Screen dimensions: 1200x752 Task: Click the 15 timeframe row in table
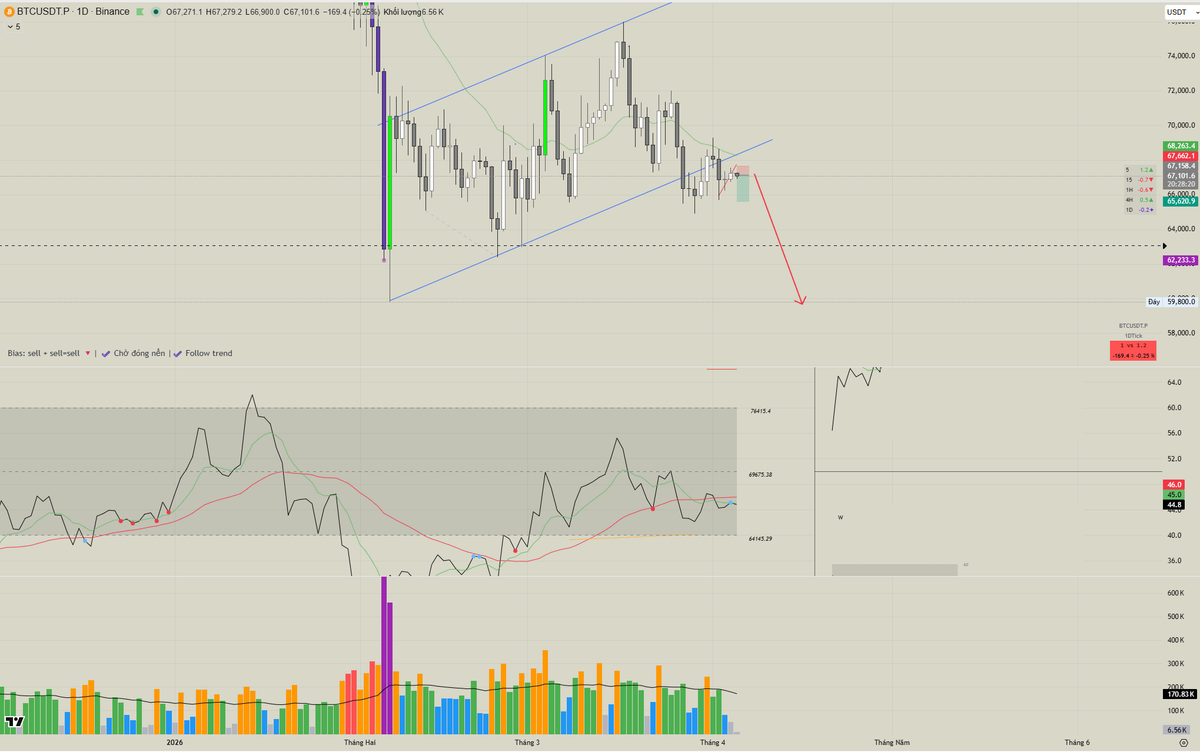click(x=1139, y=180)
